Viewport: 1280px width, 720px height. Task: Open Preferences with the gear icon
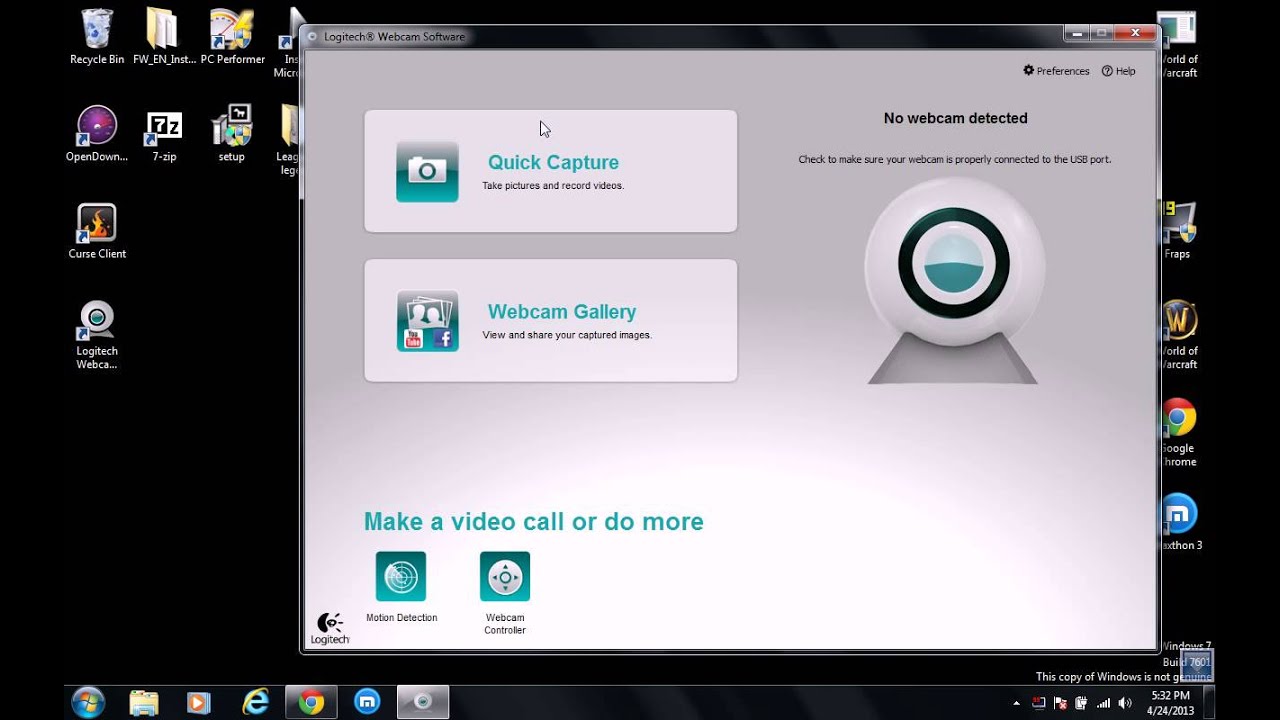(1028, 71)
